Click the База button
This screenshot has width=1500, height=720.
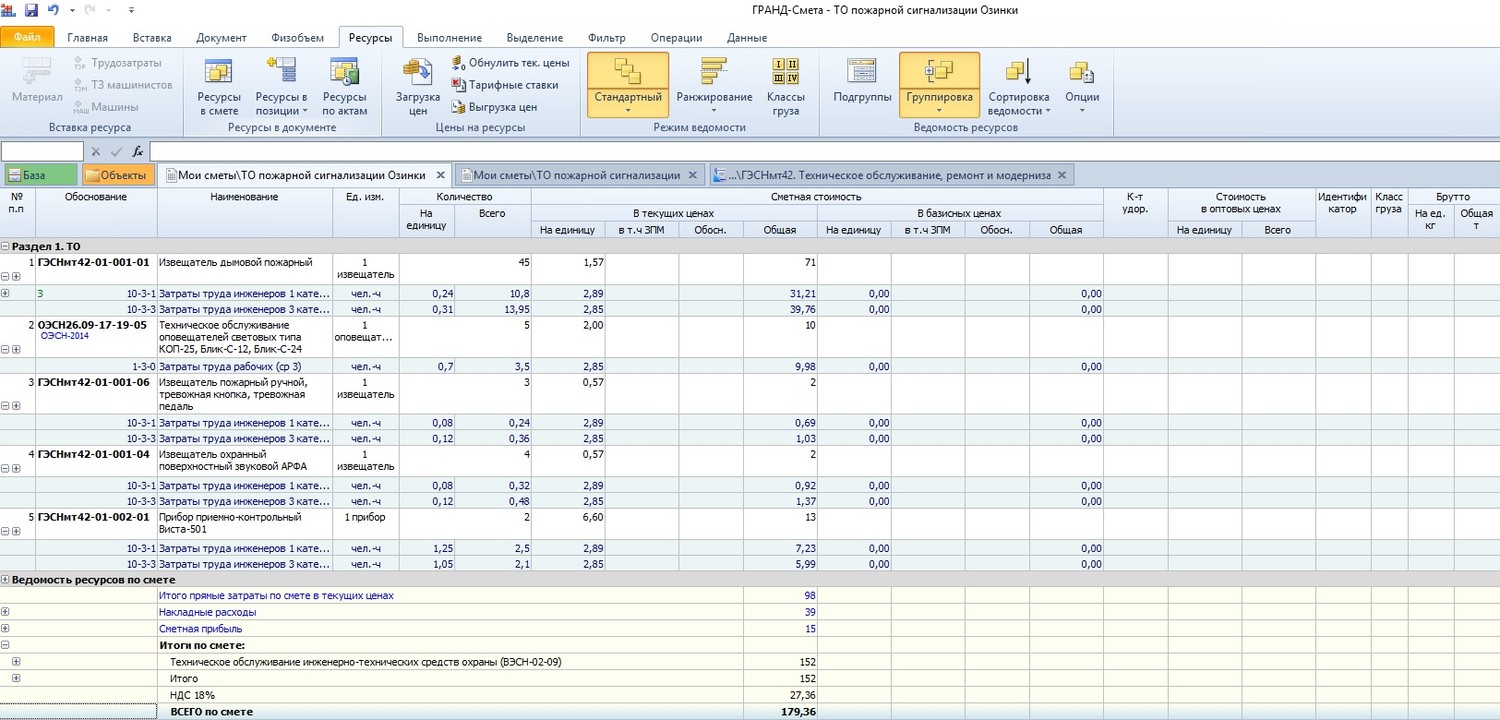pyautogui.click(x=39, y=175)
